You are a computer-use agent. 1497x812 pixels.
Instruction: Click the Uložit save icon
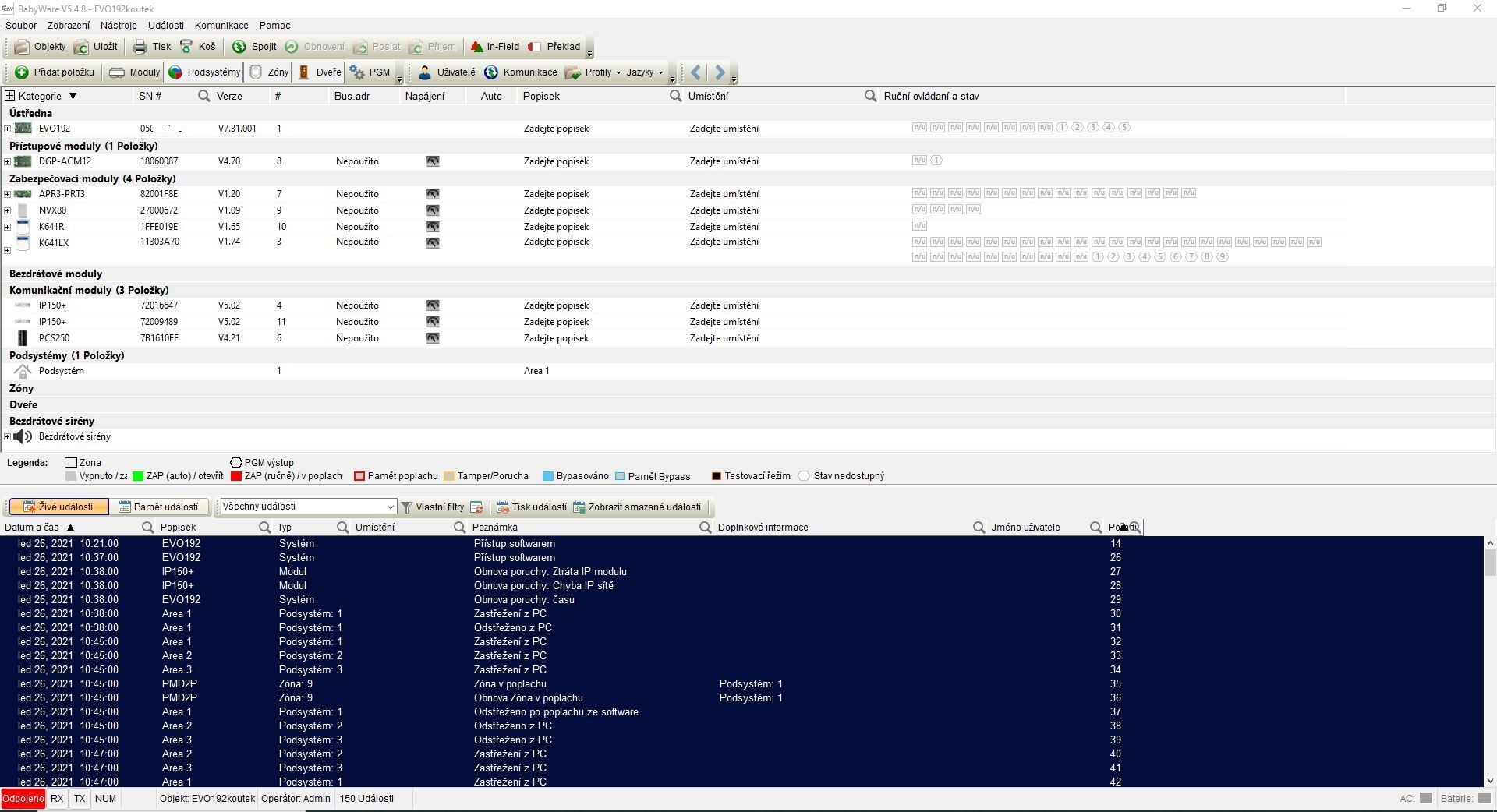tap(82, 47)
